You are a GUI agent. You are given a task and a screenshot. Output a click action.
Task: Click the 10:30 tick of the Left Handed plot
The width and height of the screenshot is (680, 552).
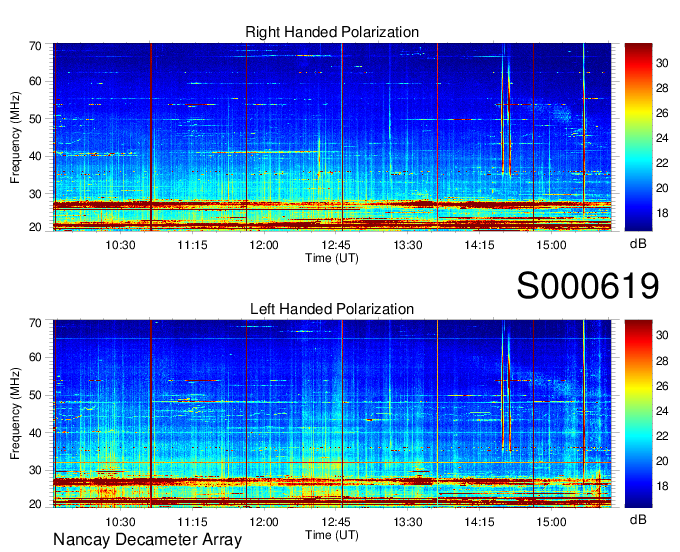(x=121, y=522)
